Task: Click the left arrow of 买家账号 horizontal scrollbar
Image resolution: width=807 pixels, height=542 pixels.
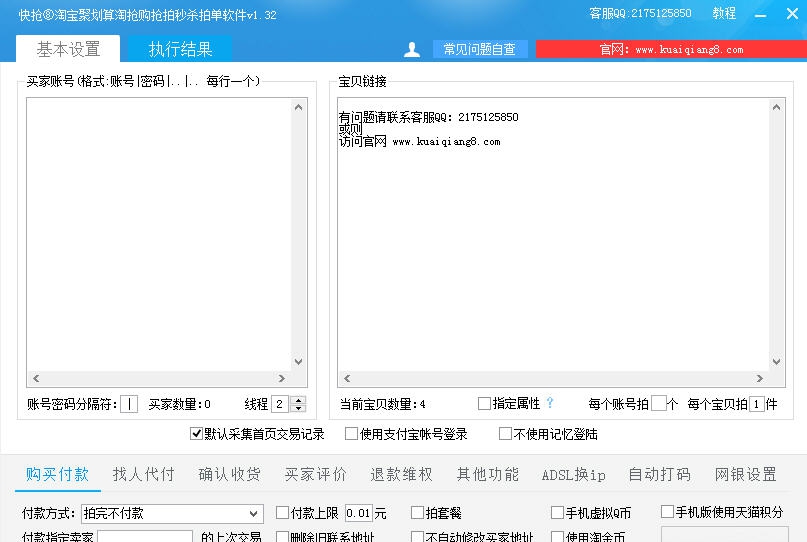Action: tap(36, 379)
